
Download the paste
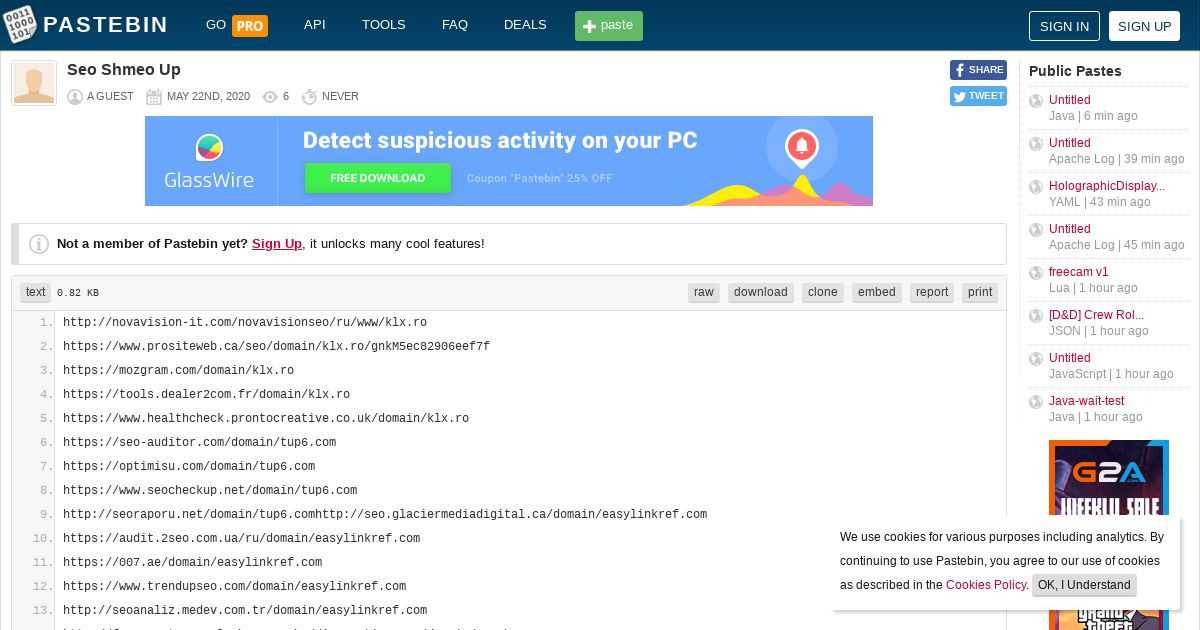coord(761,292)
